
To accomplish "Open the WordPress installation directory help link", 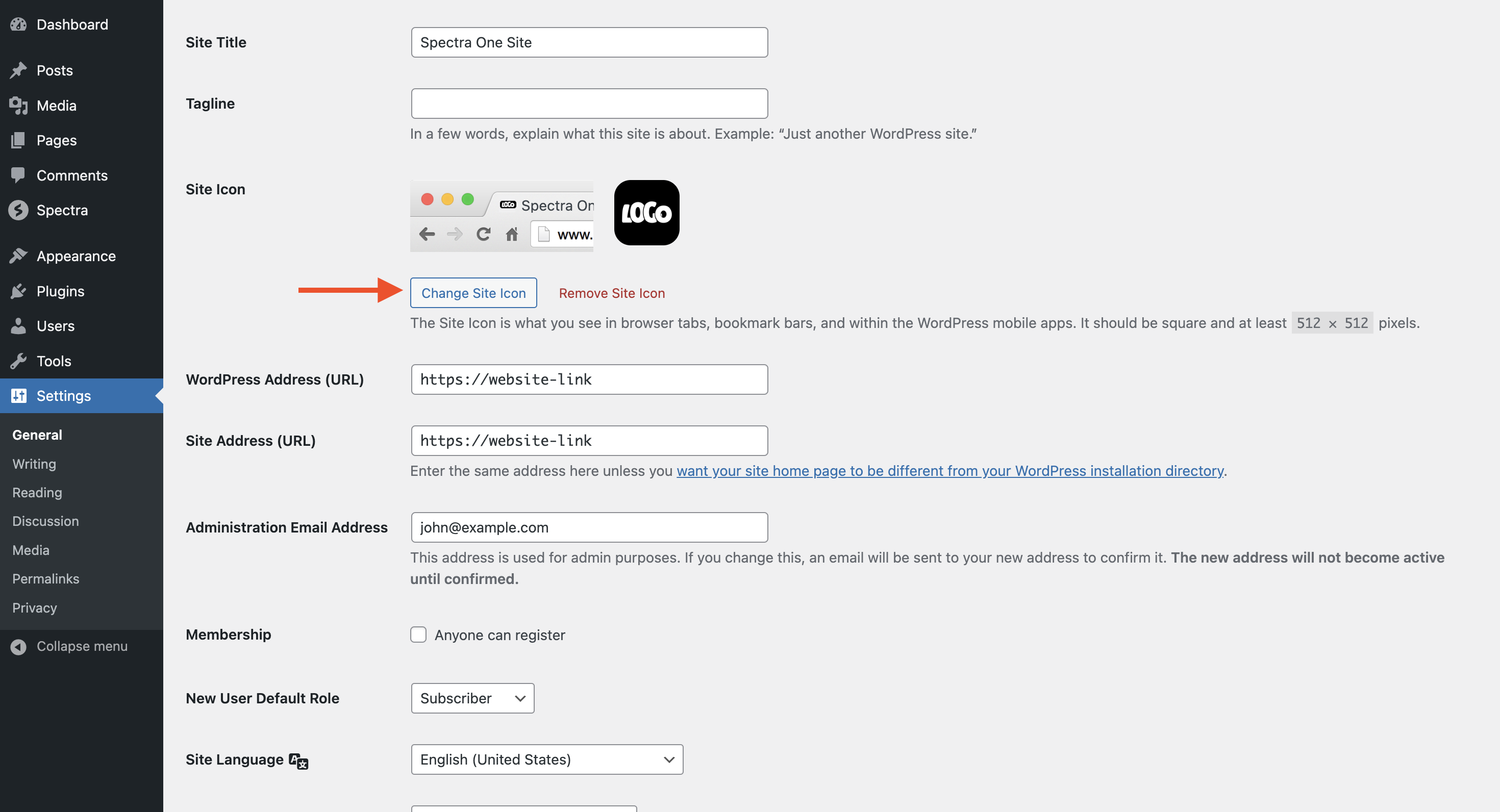I will point(949,470).
